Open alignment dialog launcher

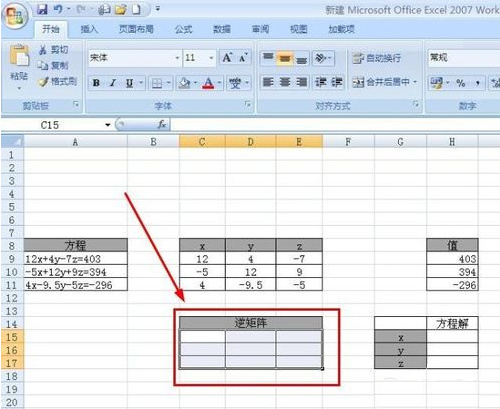point(416,104)
